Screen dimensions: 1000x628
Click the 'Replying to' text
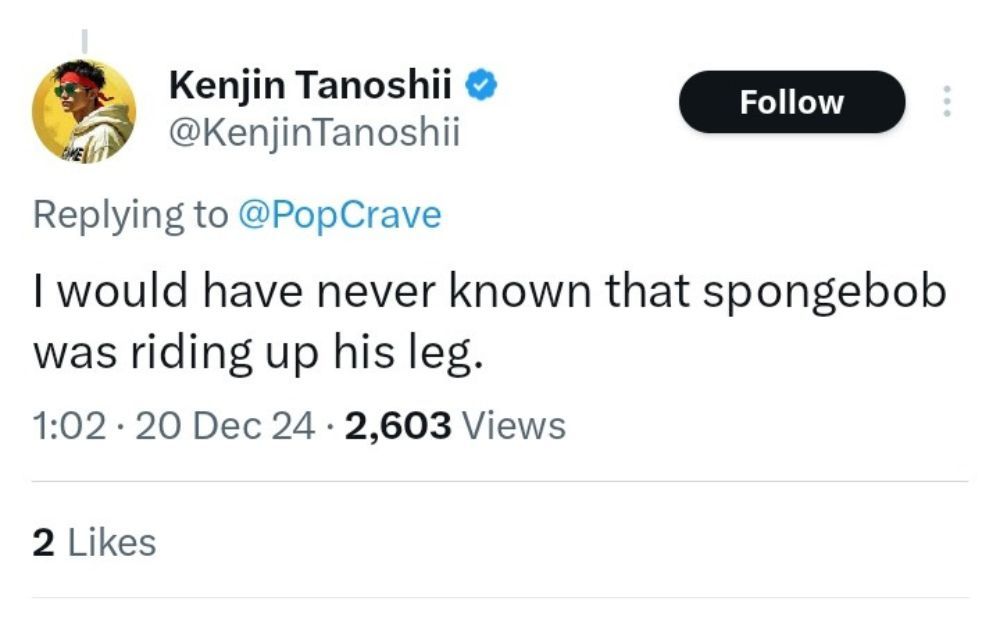pos(130,215)
